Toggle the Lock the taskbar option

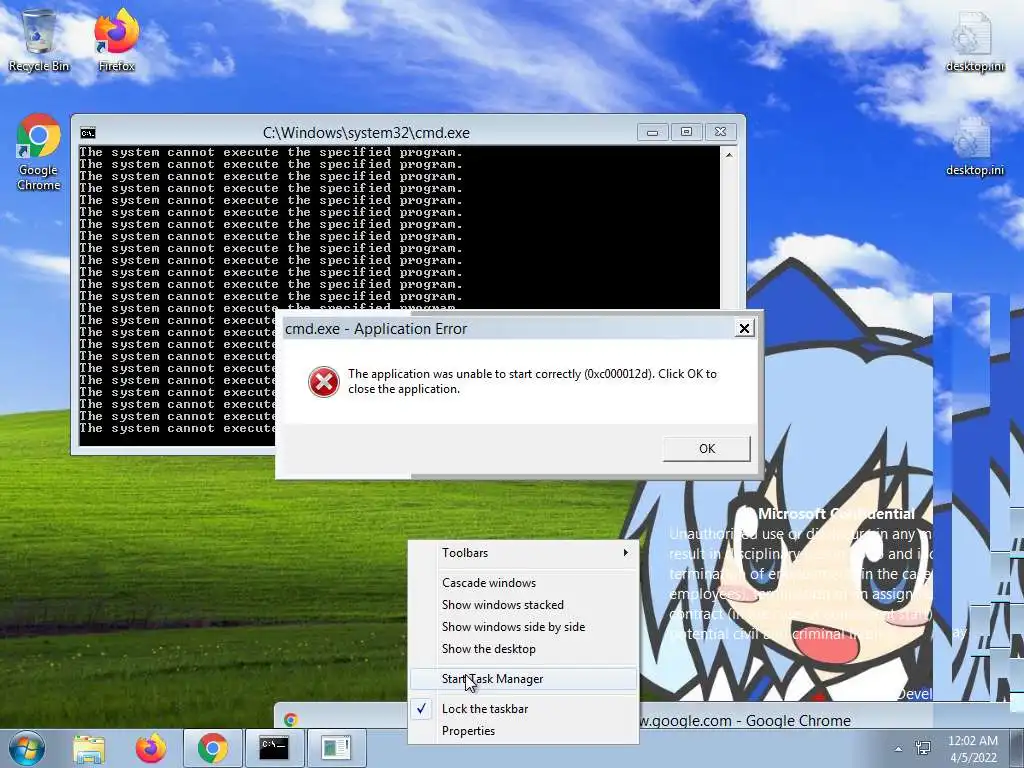[524, 709]
